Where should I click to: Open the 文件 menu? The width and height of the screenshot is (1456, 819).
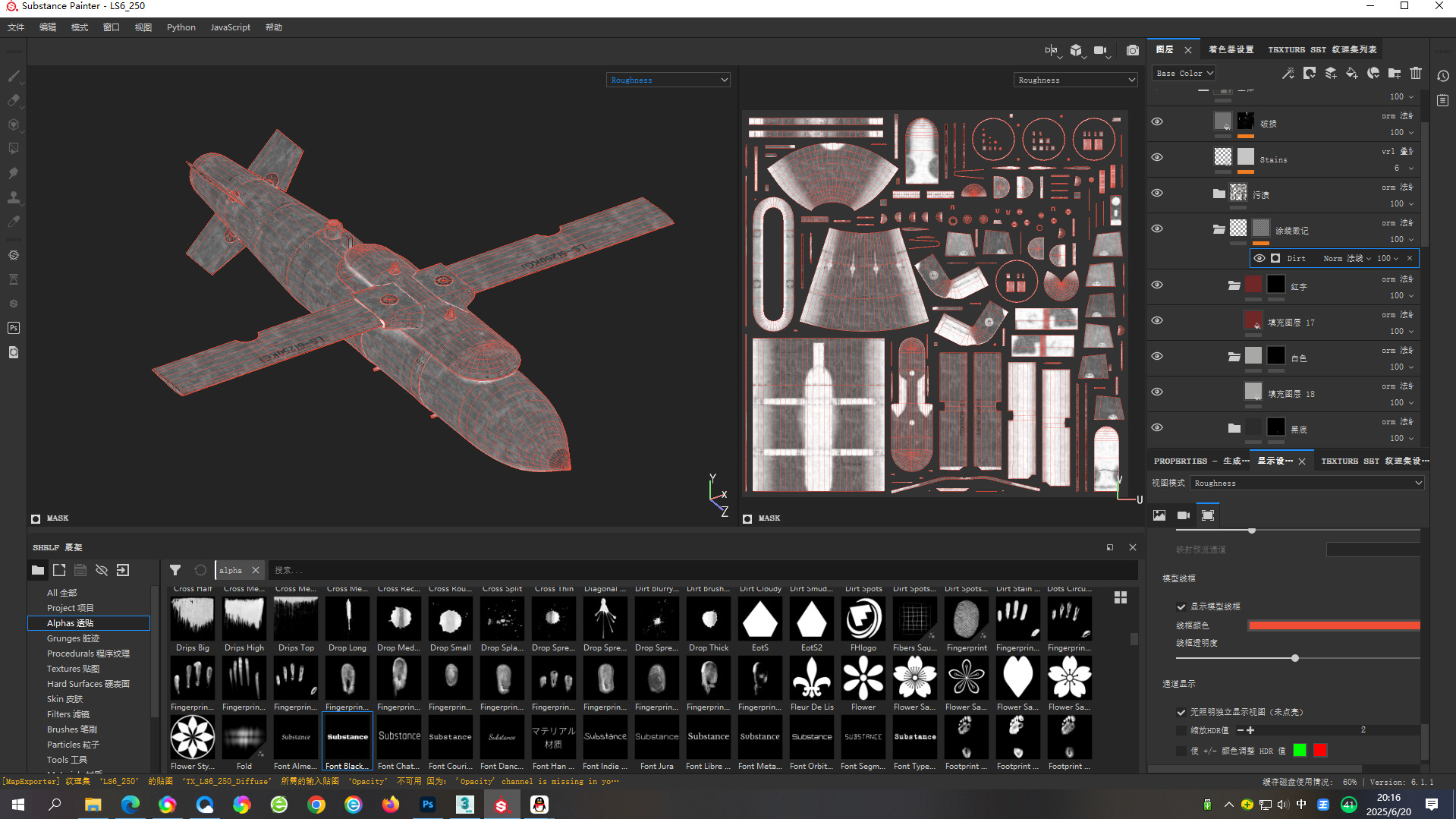16,27
